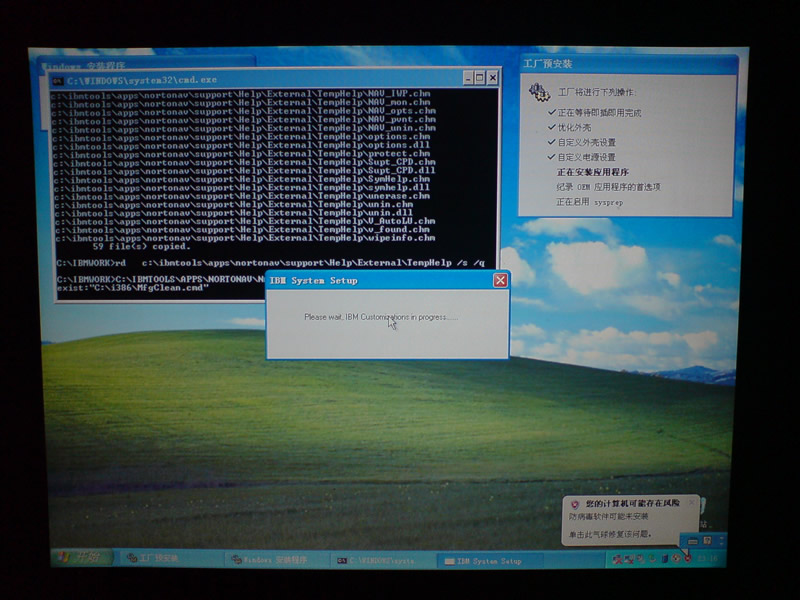Click the shield icon in the security balloon

click(574, 505)
